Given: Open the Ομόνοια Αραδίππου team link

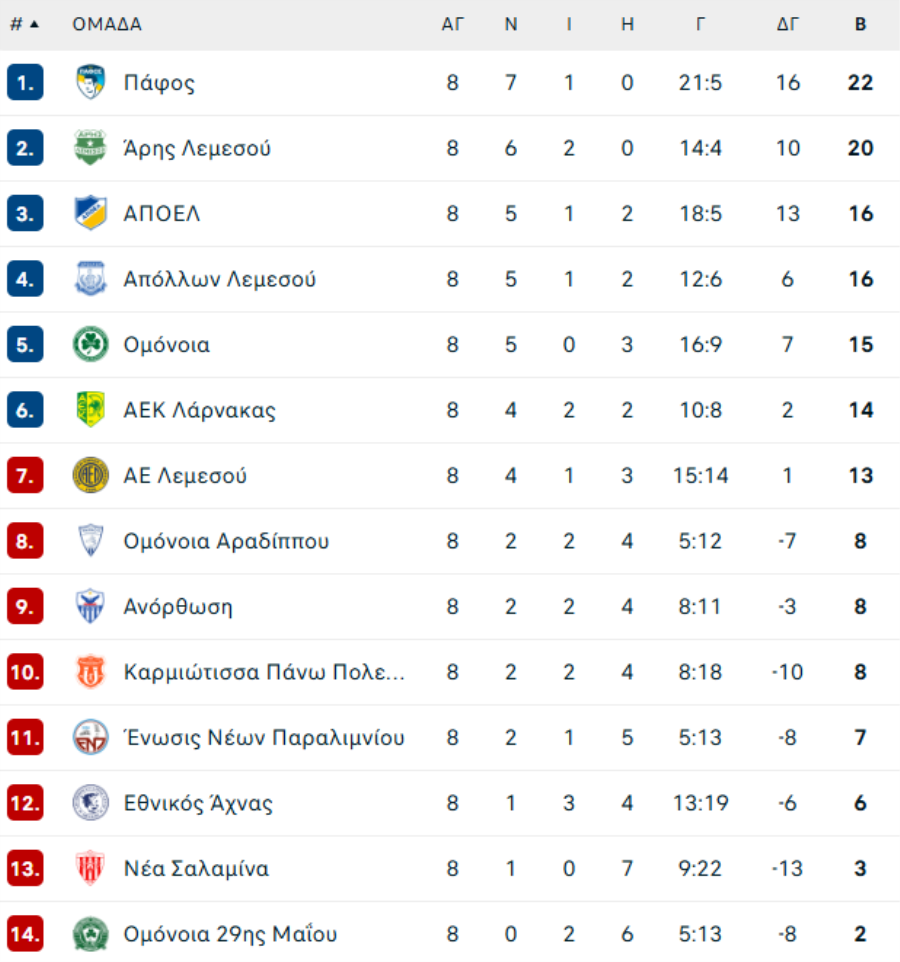Looking at the screenshot, I should (x=226, y=541).
